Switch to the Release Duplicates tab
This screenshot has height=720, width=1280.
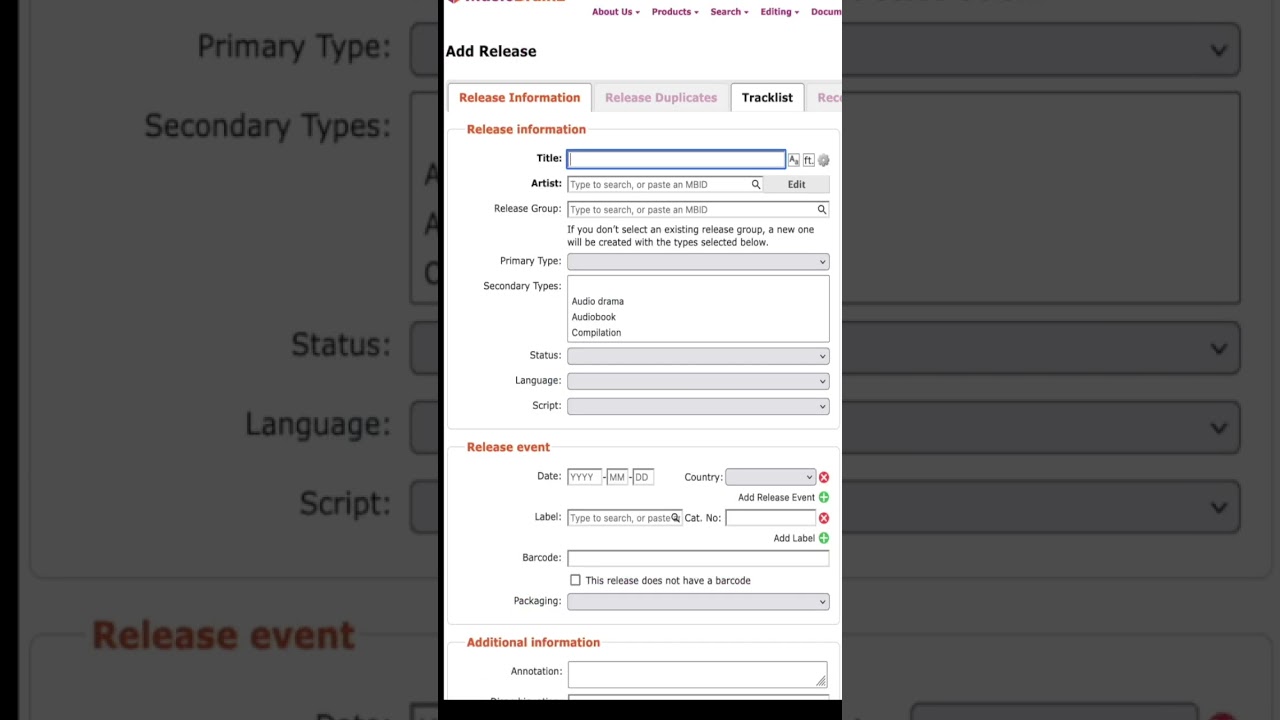(661, 97)
